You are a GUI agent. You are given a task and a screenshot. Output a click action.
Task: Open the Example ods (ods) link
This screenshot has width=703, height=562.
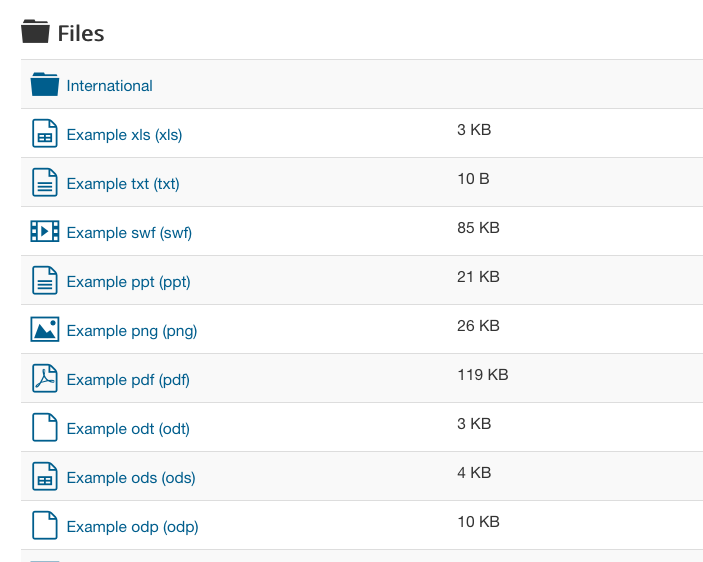coord(131,478)
